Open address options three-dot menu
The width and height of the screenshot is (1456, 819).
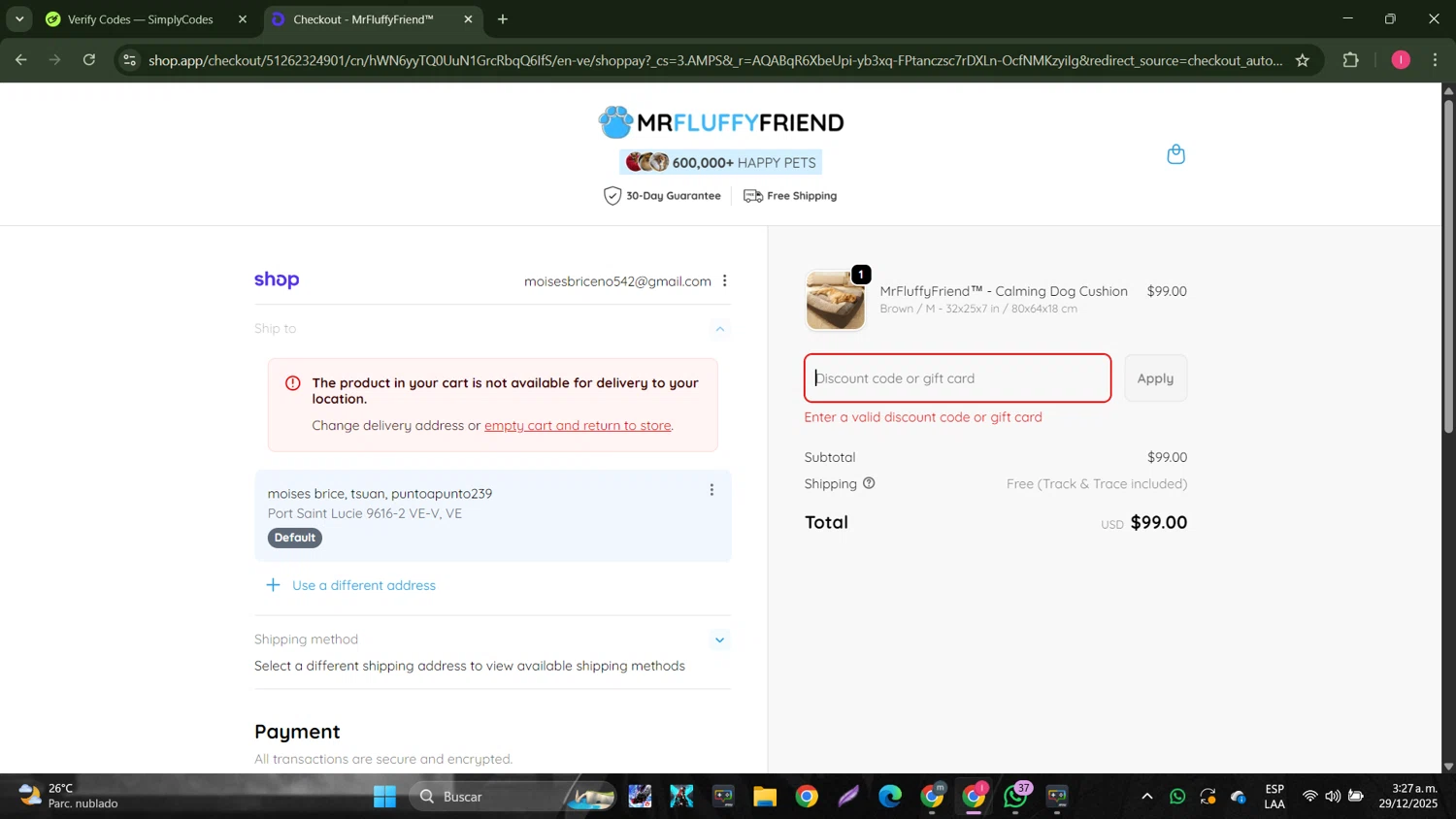click(x=711, y=490)
